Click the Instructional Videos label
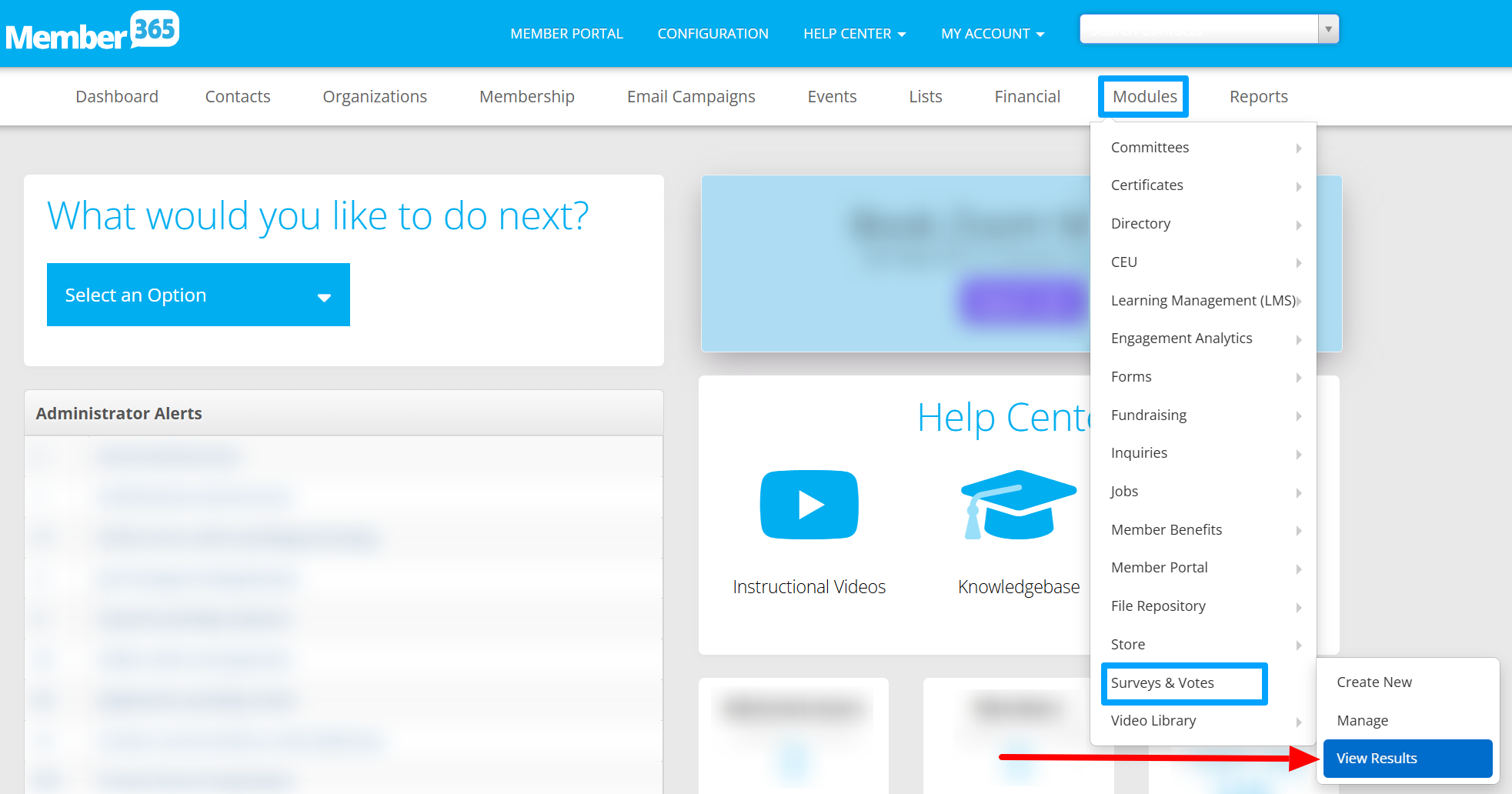 point(809,587)
